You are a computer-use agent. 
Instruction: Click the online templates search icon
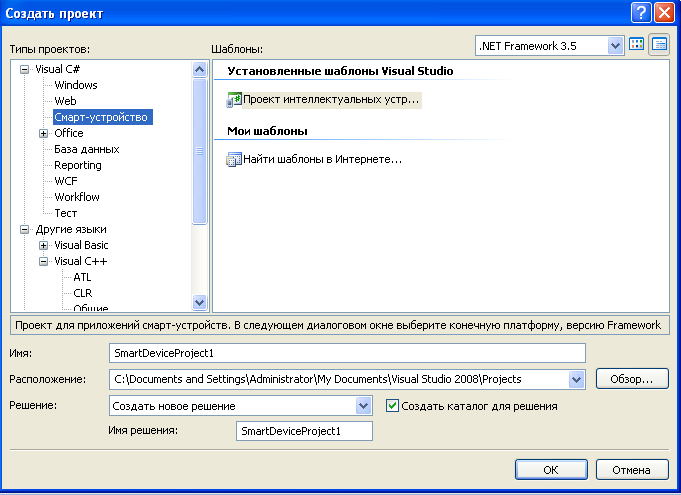coord(234,159)
